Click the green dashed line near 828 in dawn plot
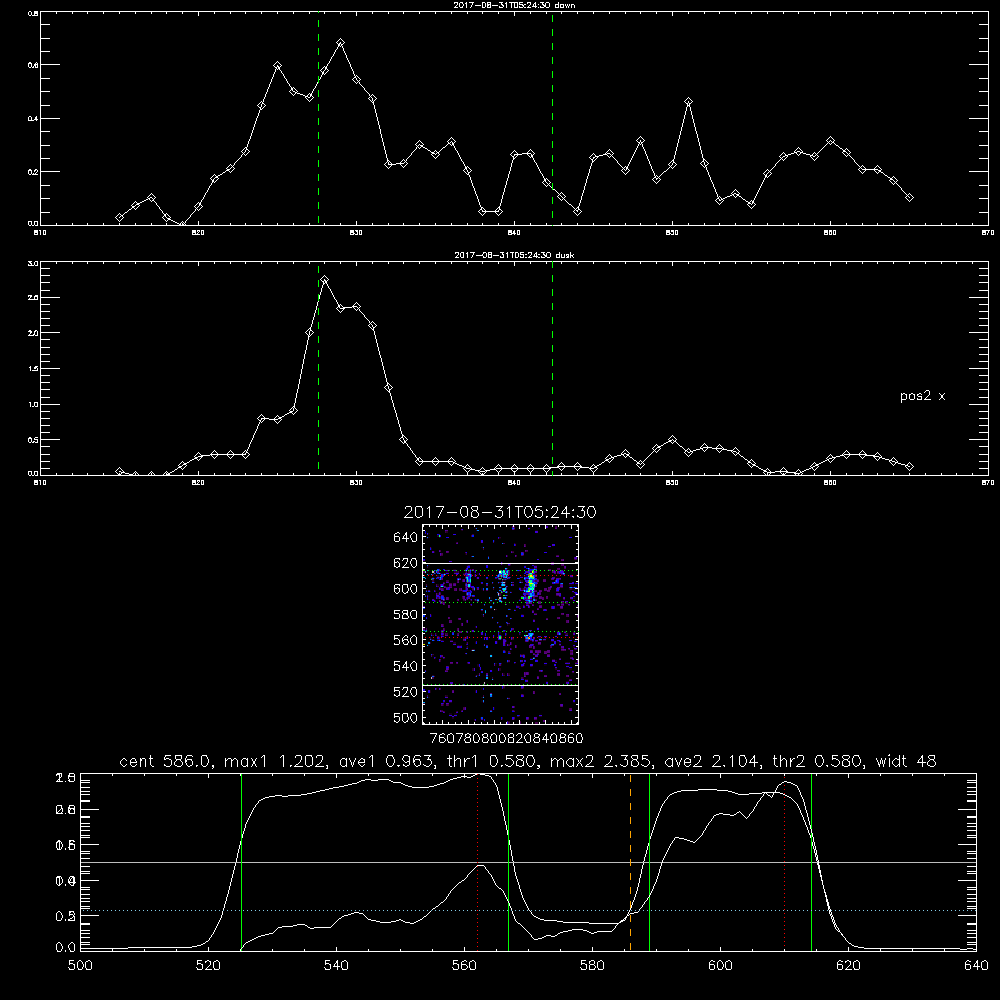The height and width of the screenshot is (1000, 1000). tap(318, 118)
